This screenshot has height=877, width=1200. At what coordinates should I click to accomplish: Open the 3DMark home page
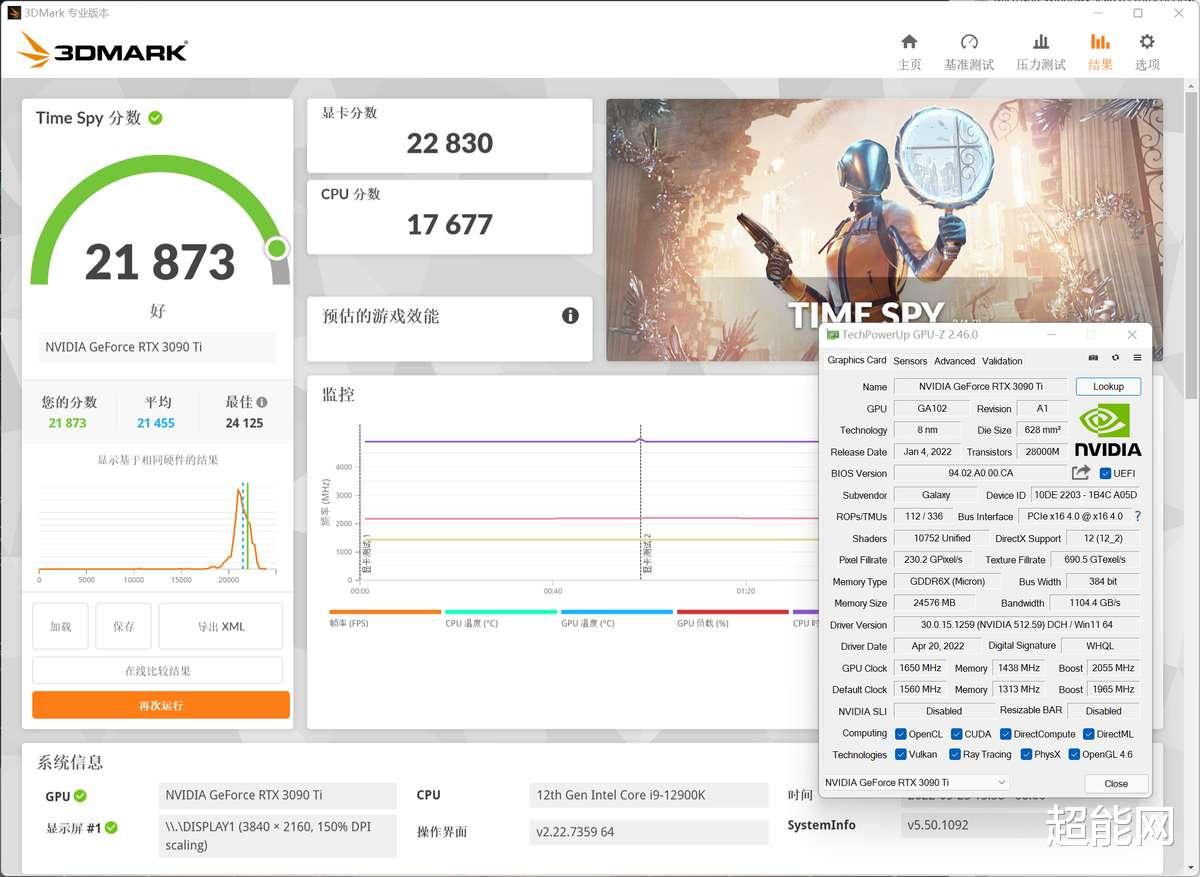pyautogui.click(x=909, y=50)
